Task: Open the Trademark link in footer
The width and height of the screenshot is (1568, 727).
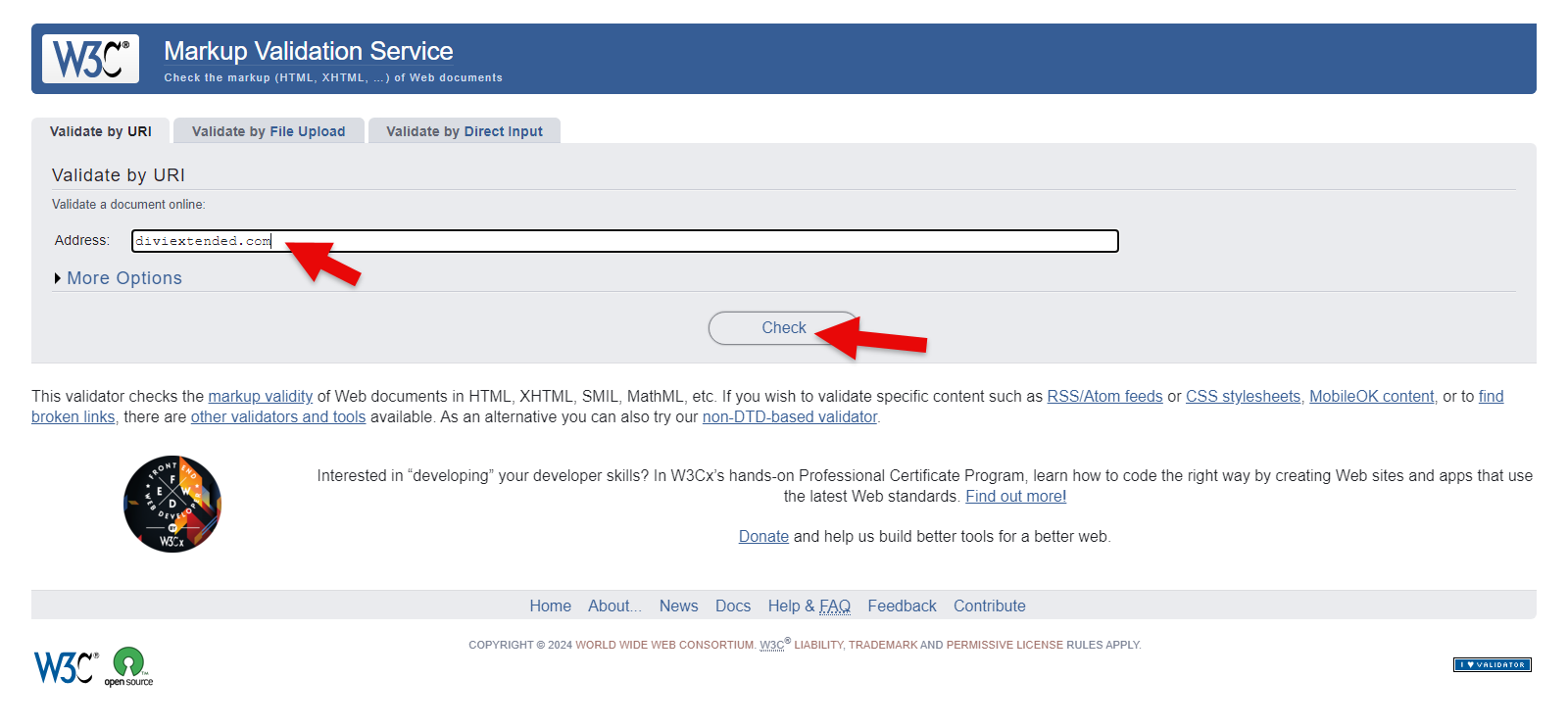Action: 883,645
